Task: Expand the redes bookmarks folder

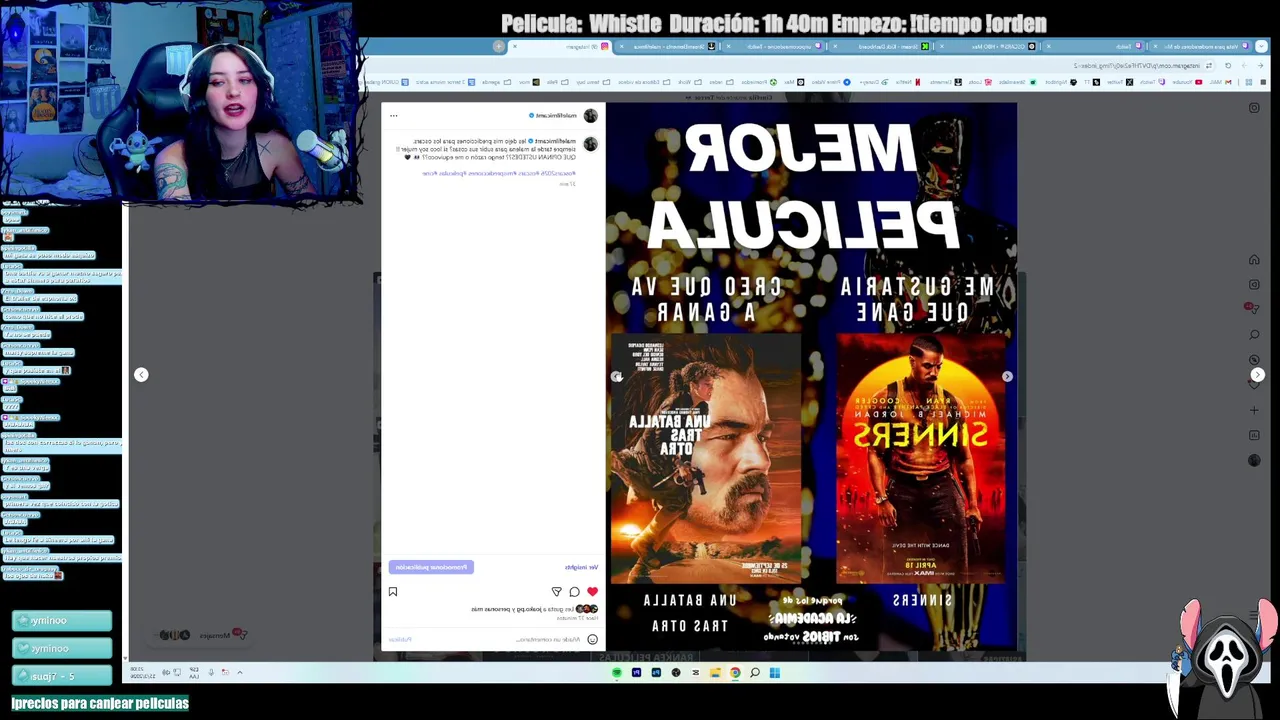Action: pyautogui.click(x=721, y=82)
